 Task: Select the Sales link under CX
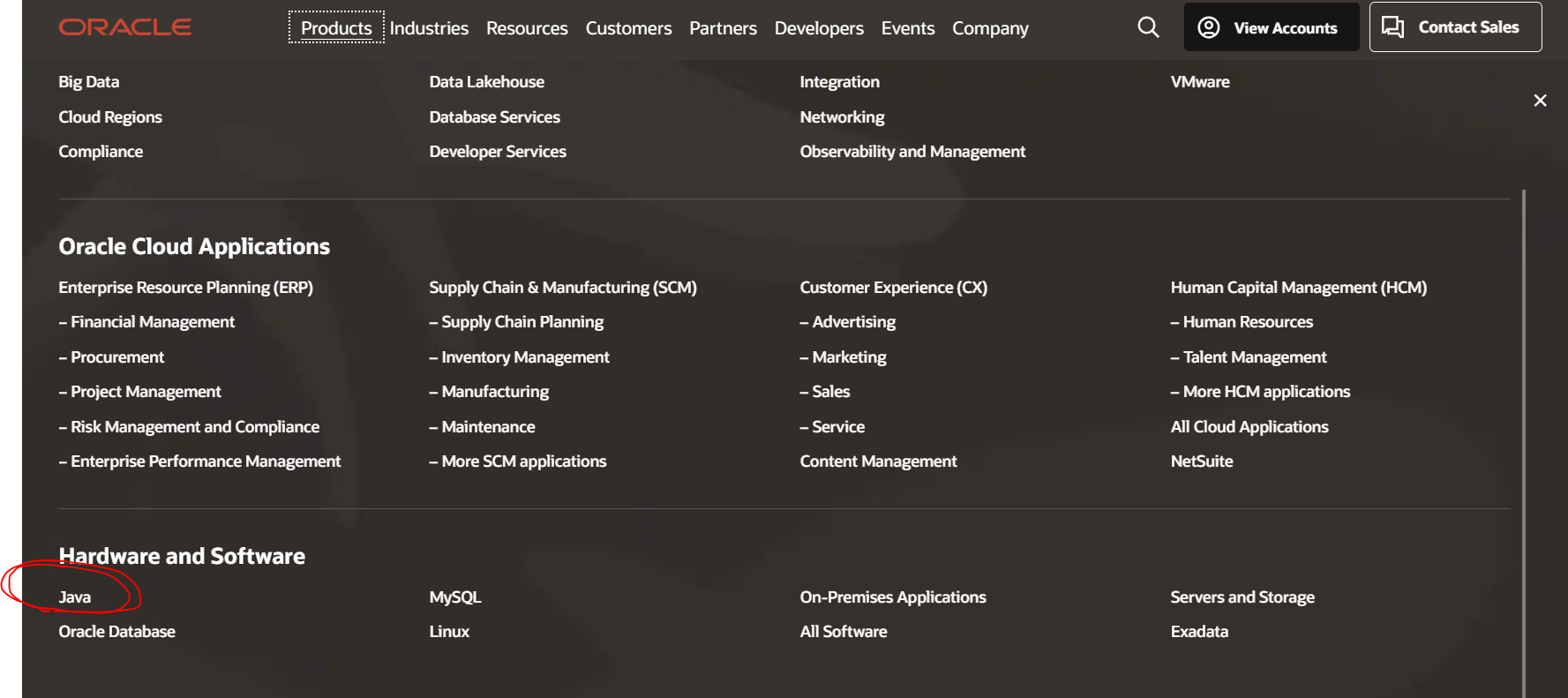pos(824,392)
